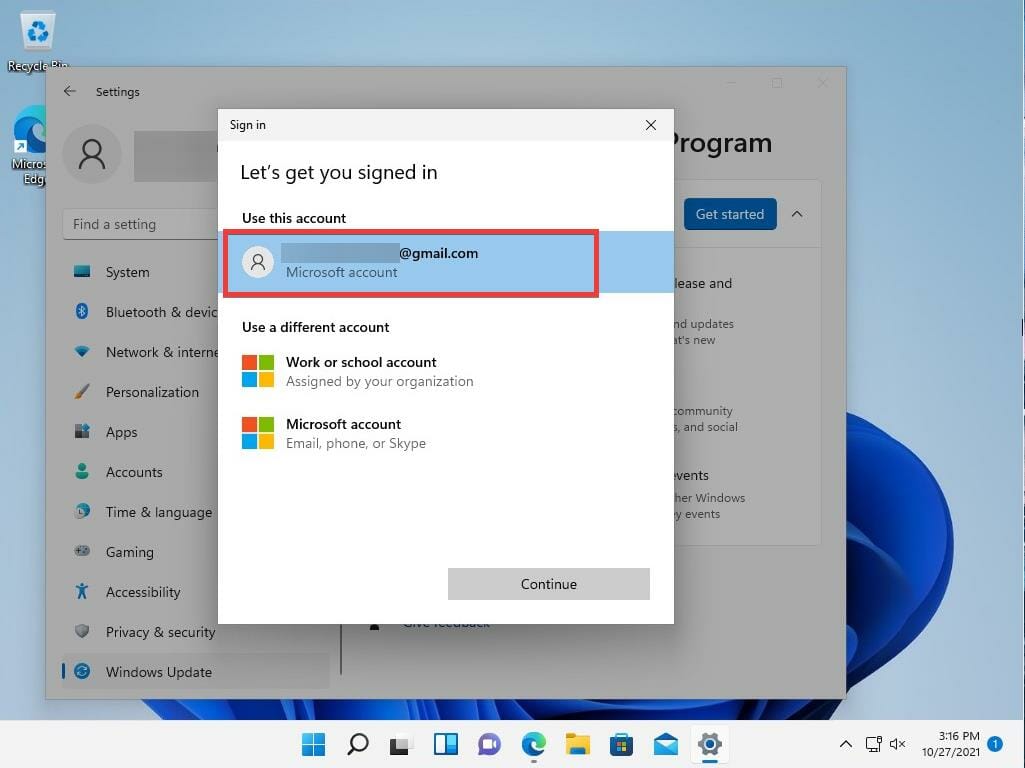
Task: Choose Microsoft account Email, phone, or Skype
Action: (446, 433)
